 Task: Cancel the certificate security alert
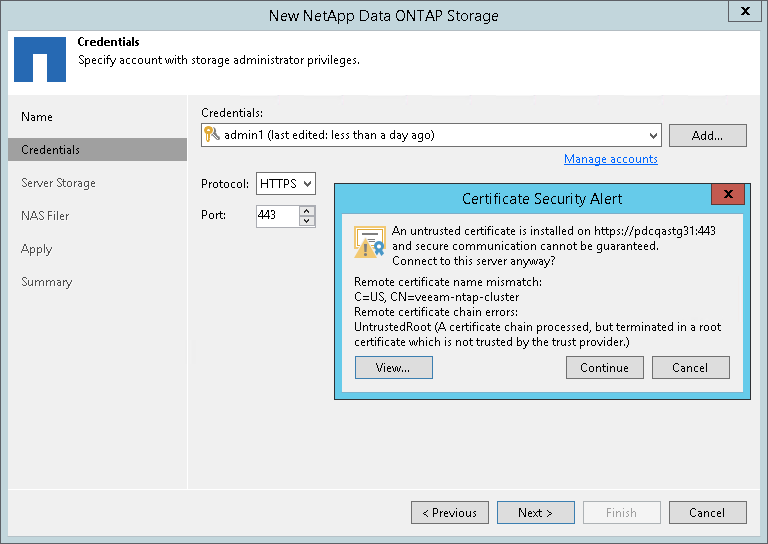point(690,367)
